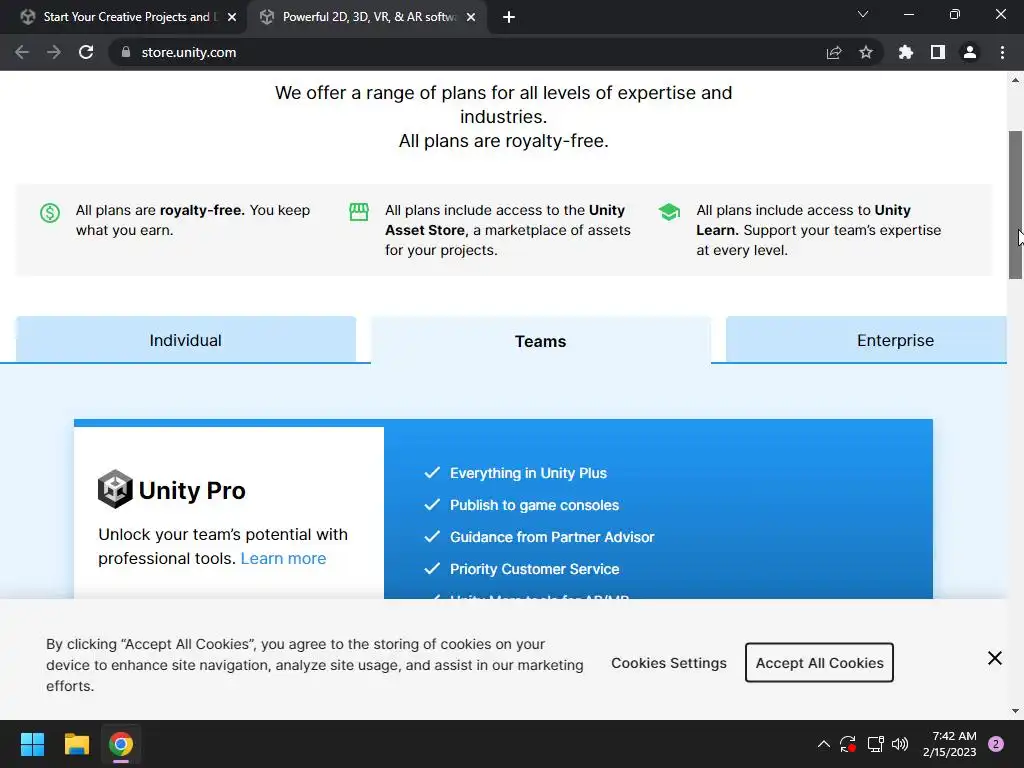Screen dimensions: 1024x768
Task: Click the royalty-free dollar icon
Action: [x=50, y=212]
